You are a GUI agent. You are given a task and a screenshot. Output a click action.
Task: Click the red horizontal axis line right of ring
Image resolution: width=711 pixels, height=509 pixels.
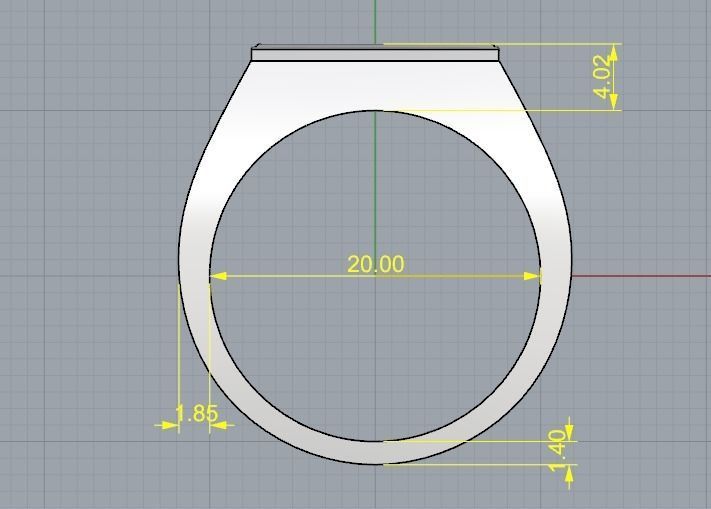(641, 276)
